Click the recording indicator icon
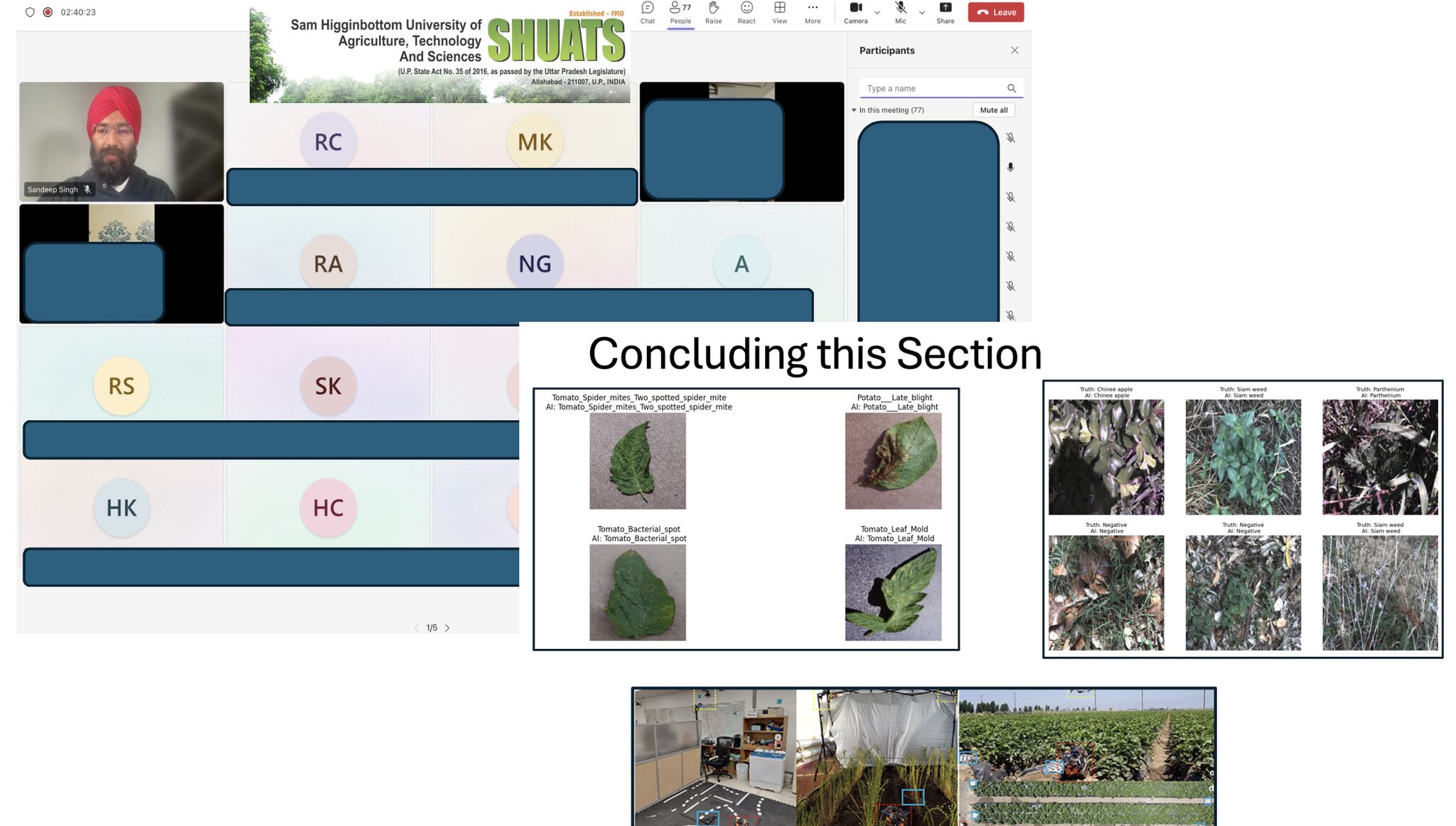The image size is (1456, 826). click(x=48, y=12)
